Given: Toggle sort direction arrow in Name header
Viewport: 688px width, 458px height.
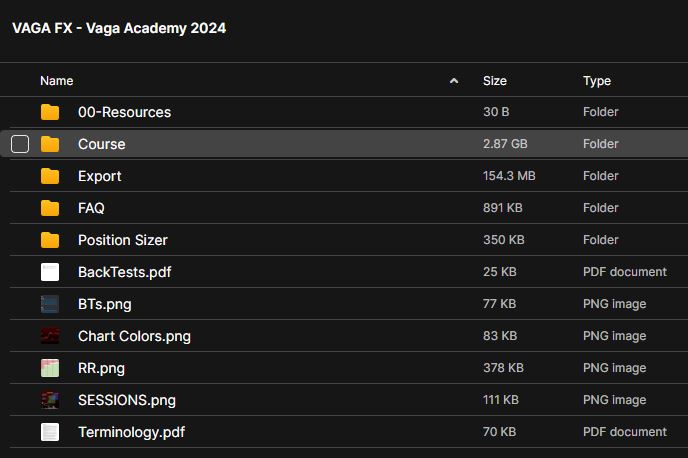Looking at the screenshot, I should tap(454, 81).
